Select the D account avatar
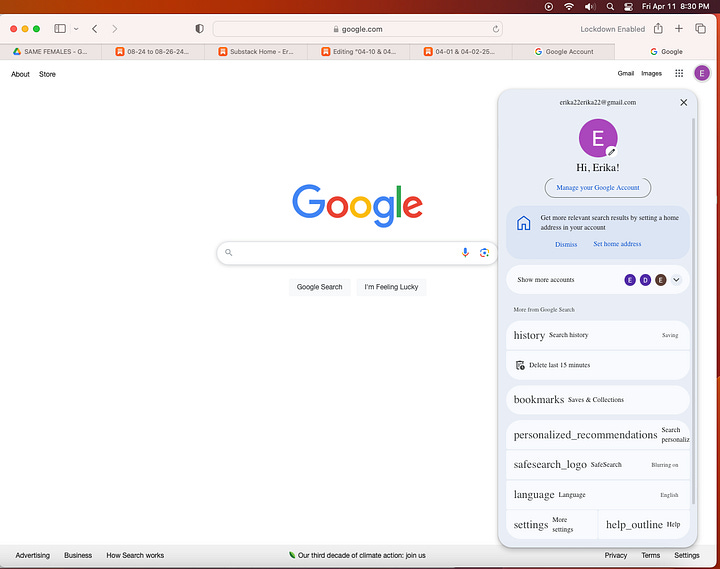 pos(645,280)
